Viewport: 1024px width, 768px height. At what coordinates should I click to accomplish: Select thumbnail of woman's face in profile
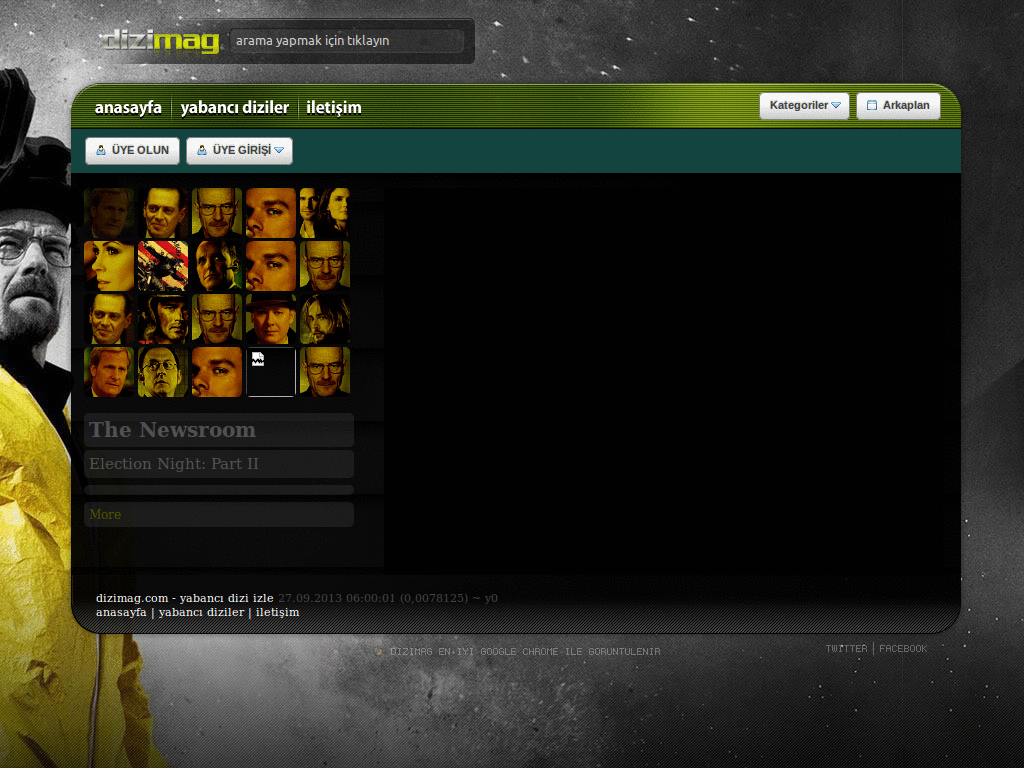pyautogui.click(x=109, y=266)
